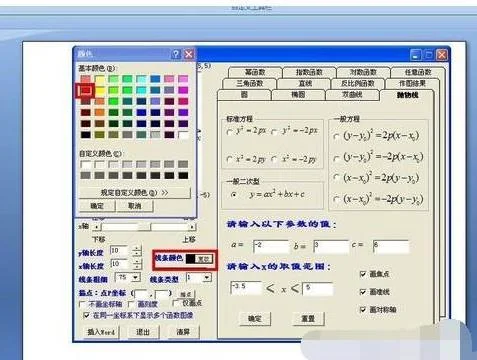This screenshot has width=477, height=360.
Task: Select the (y-y₀)²=-2p(x-x₀) radio
Action: (x=337, y=157)
